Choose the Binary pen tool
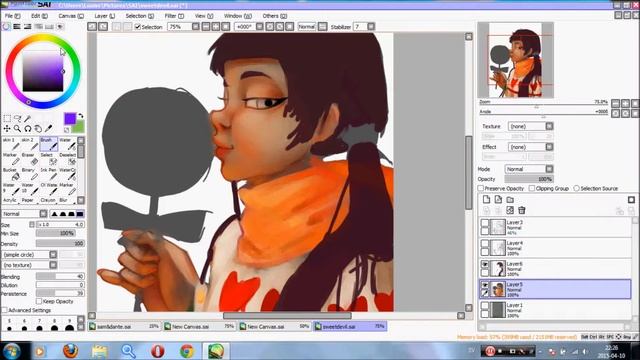This screenshot has width=640, height=360. coord(30,175)
